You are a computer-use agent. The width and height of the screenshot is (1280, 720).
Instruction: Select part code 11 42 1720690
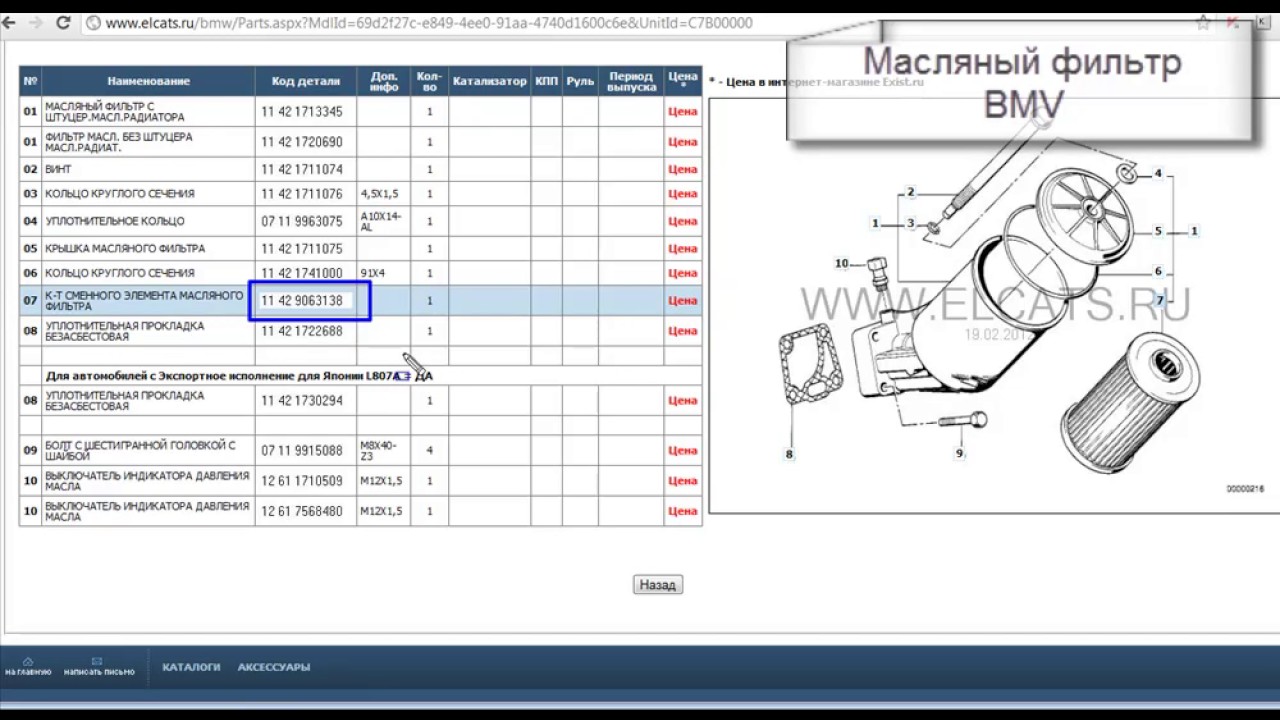(302, 142)
